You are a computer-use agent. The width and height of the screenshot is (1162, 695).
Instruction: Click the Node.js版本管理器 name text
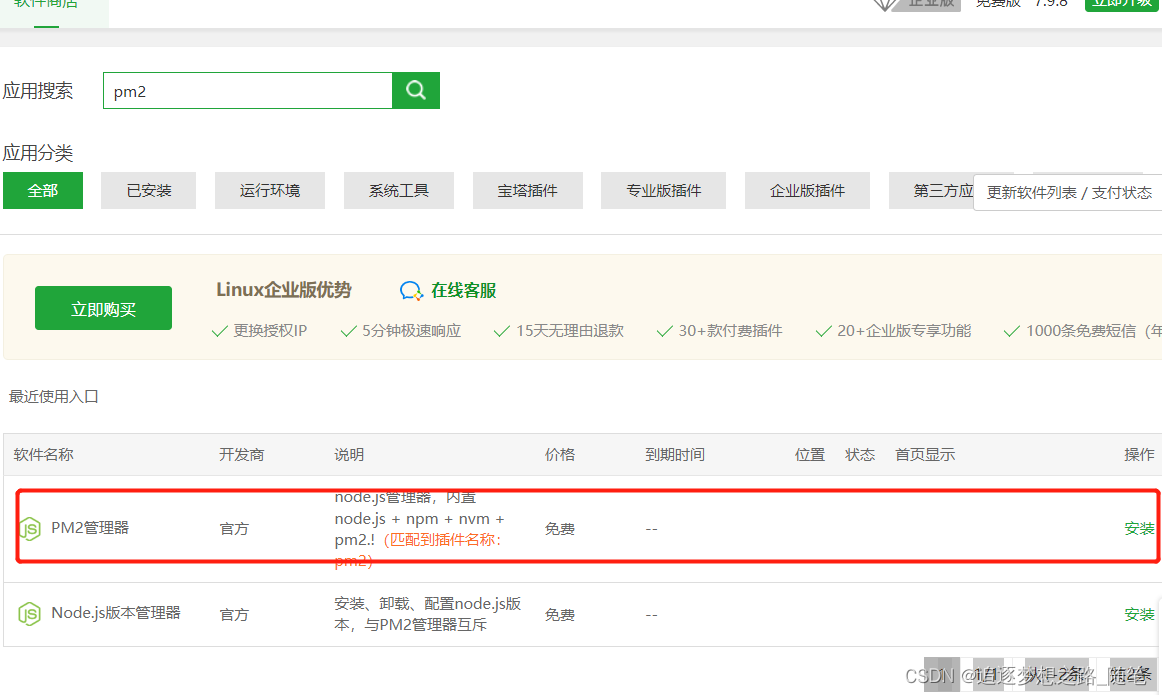click(116, 613)
